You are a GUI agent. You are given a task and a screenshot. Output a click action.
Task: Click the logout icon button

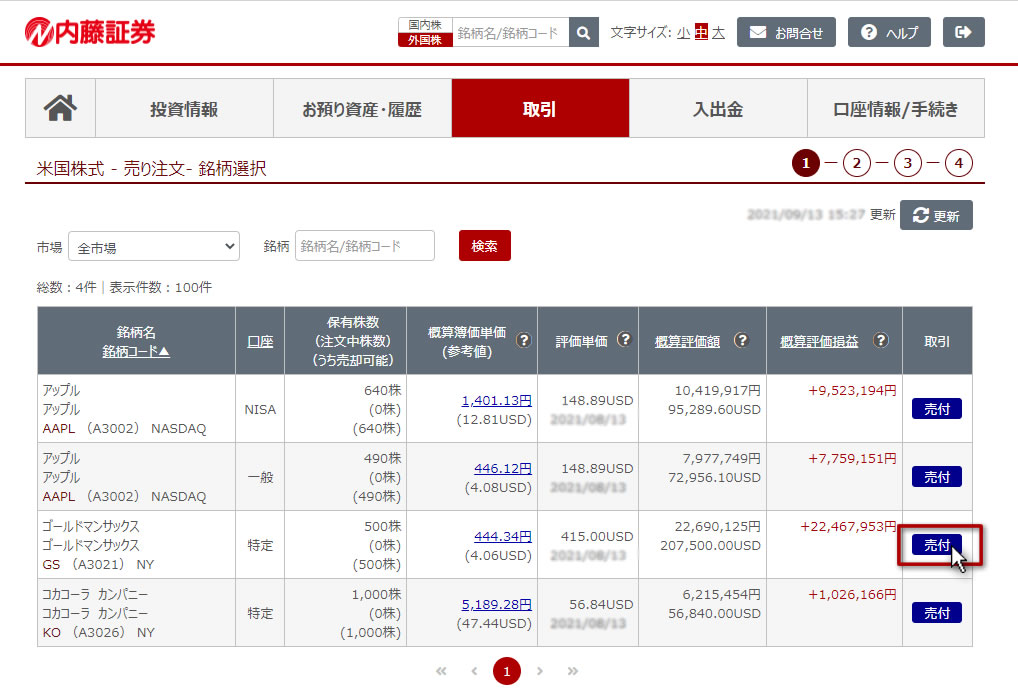[x=963, y=32]
